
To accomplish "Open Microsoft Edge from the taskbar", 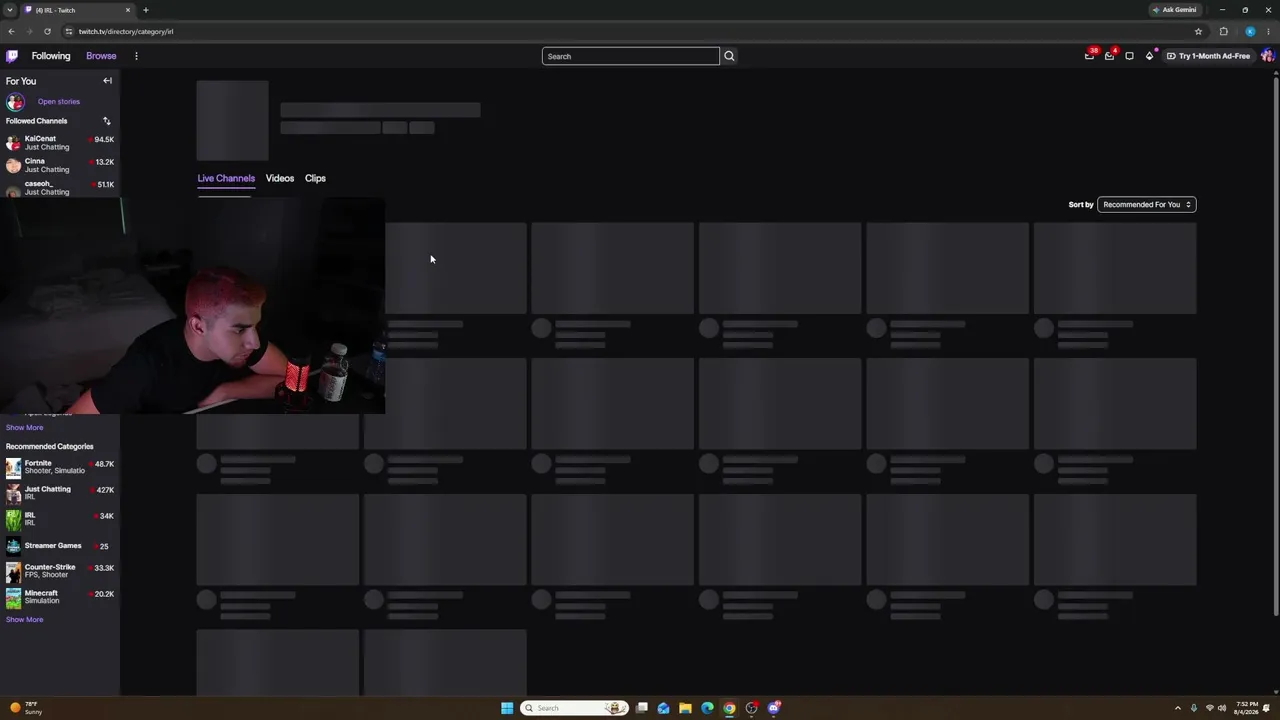I will [707, 708].
